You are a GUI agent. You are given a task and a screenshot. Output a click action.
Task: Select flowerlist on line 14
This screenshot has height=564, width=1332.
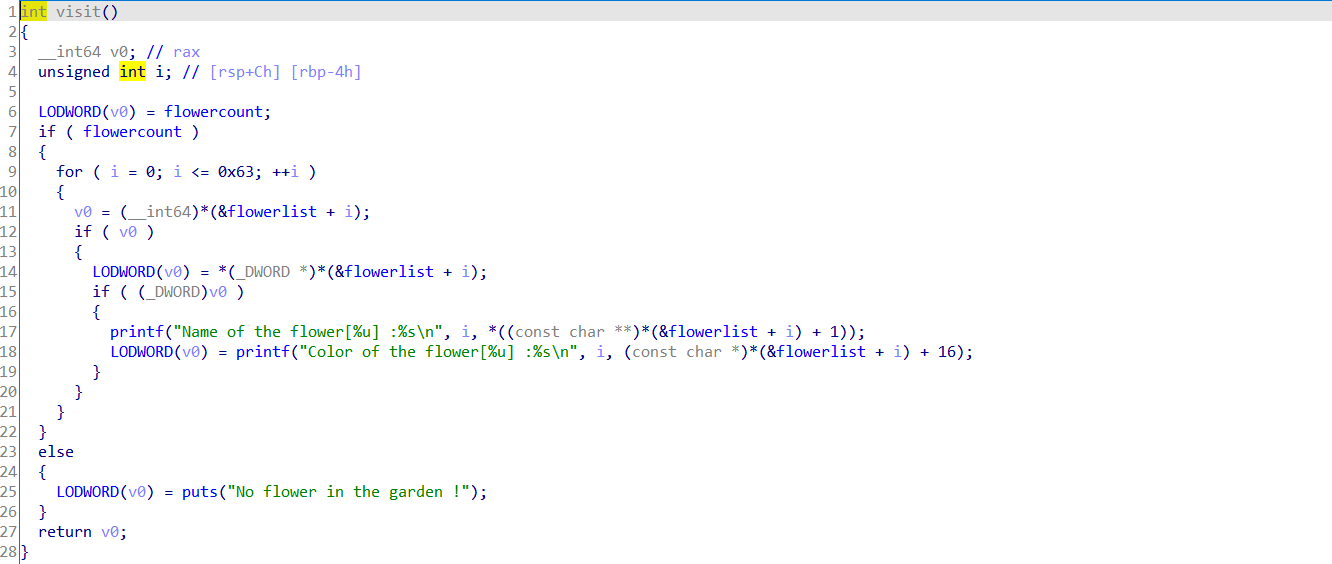click(390, 271)
